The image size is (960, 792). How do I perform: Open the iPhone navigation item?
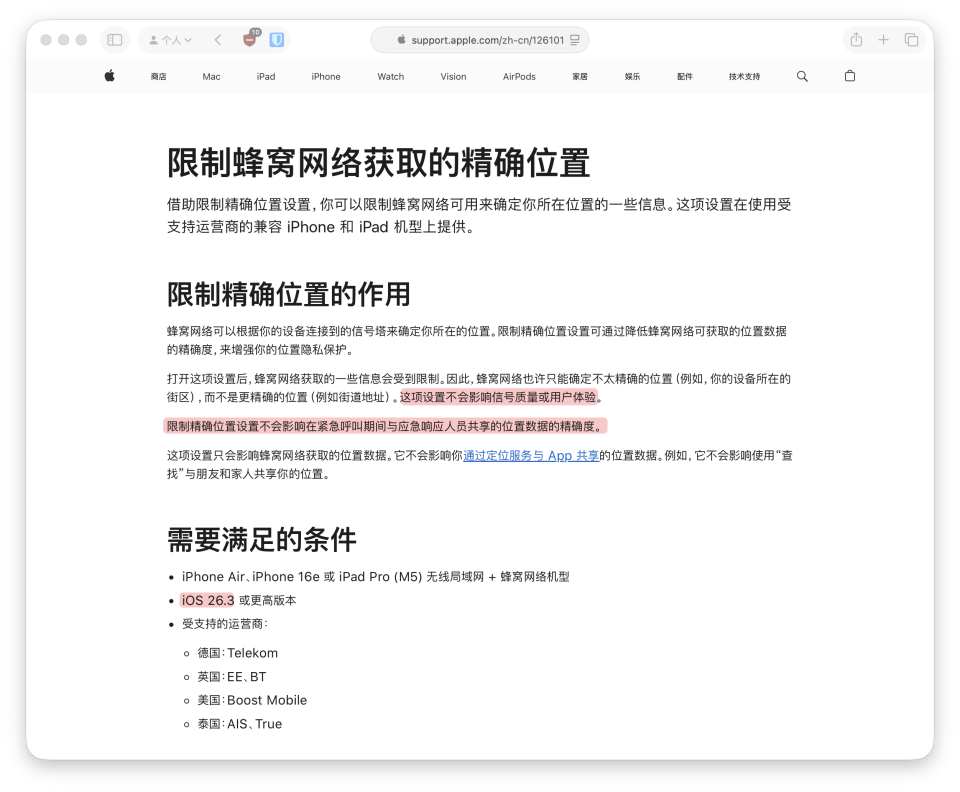(326, 77)
